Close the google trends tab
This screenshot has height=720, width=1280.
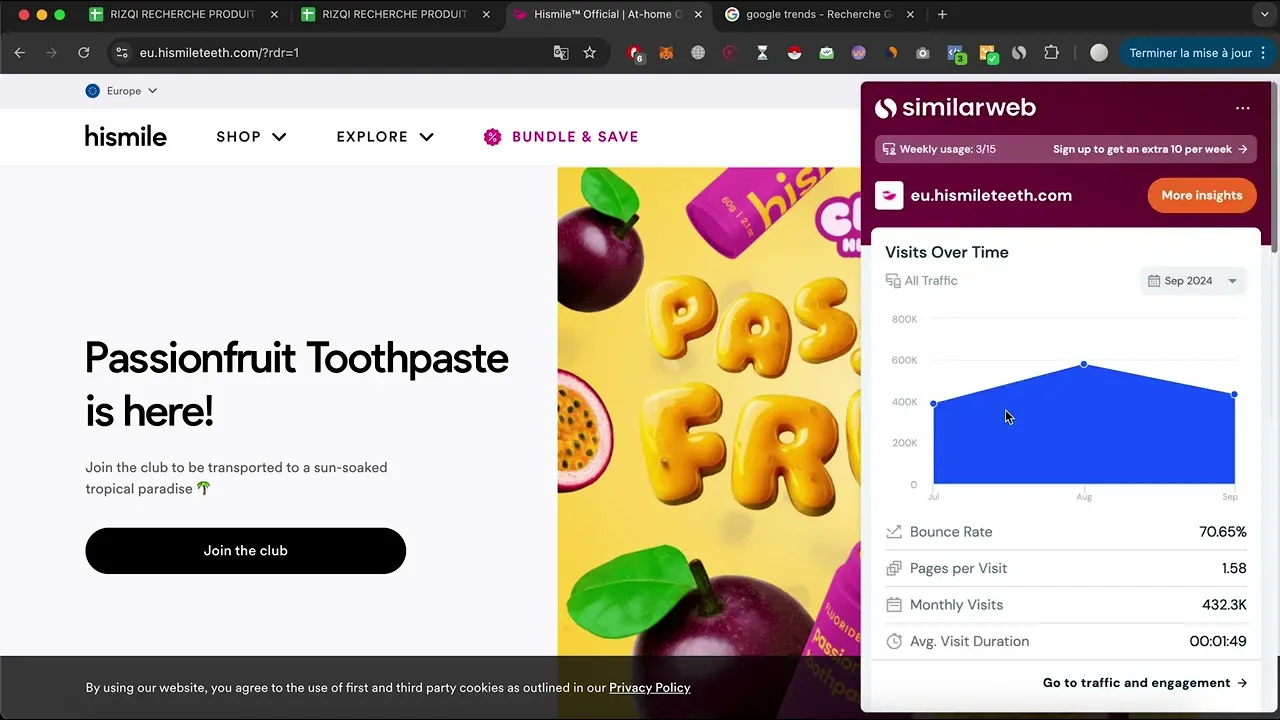click(x=909, y=15)
